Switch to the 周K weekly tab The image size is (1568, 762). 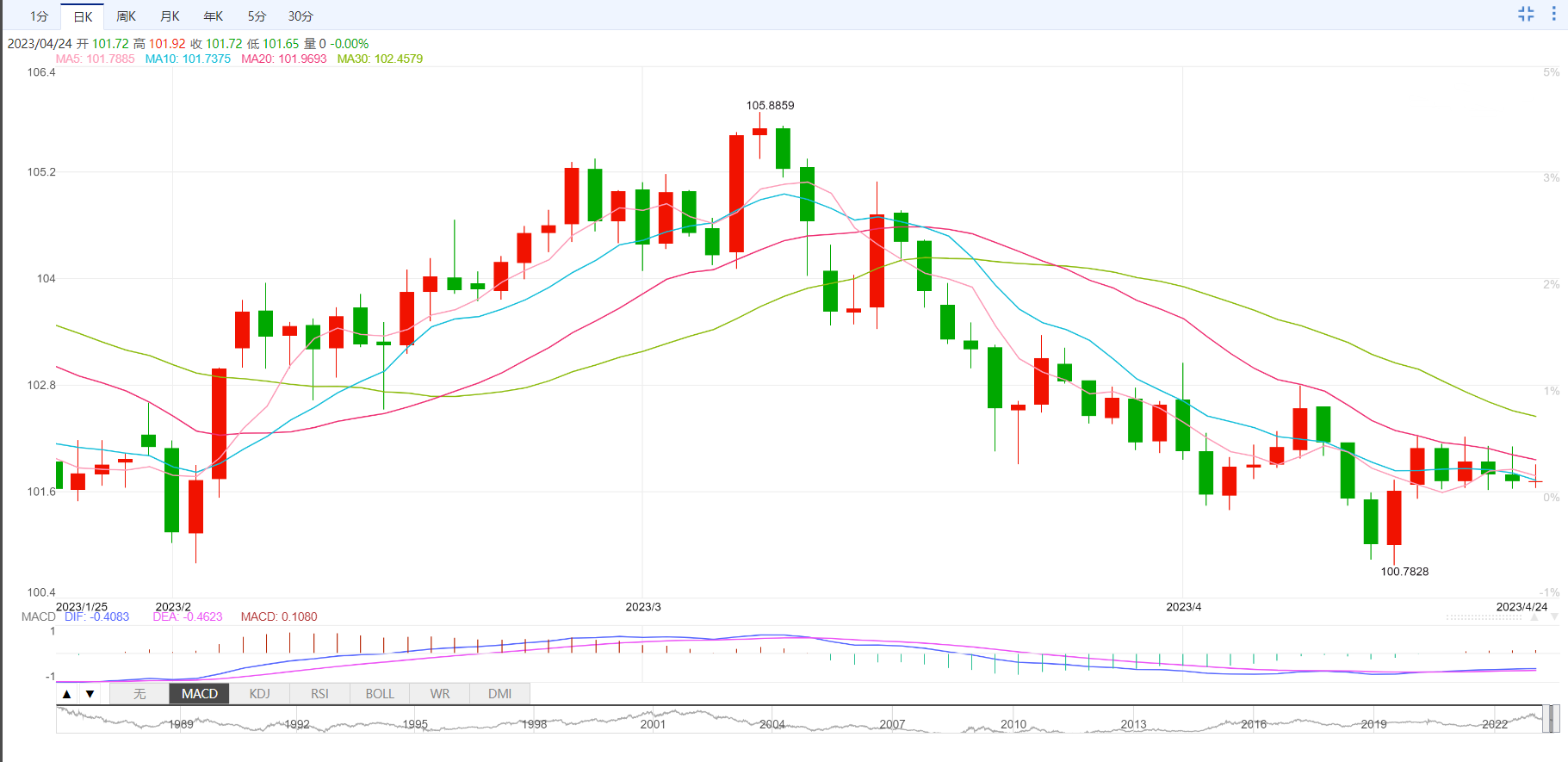(x=126, y=16)
